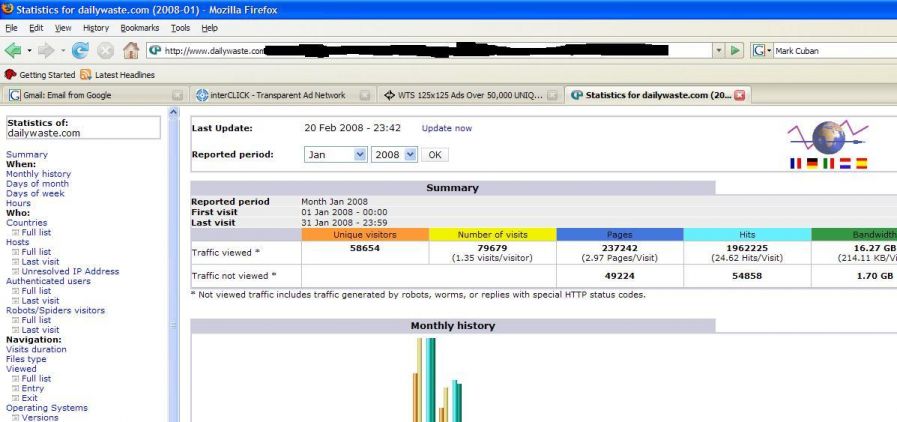Click sidebar scrollbar up arrow
This screenshot has height=422, width=897.
[174, 112]
